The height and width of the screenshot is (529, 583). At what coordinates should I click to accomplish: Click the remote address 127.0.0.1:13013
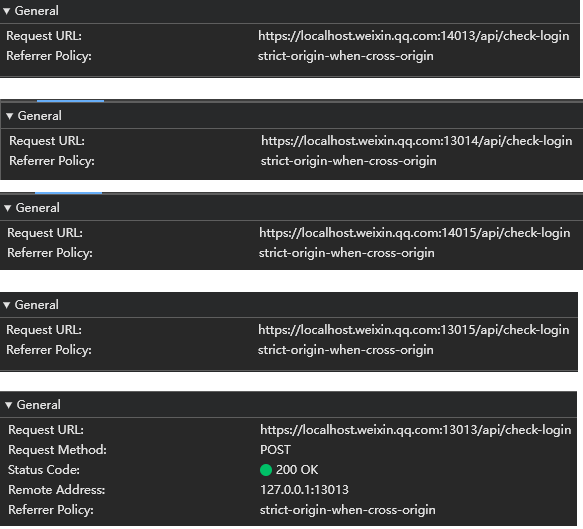304,490
